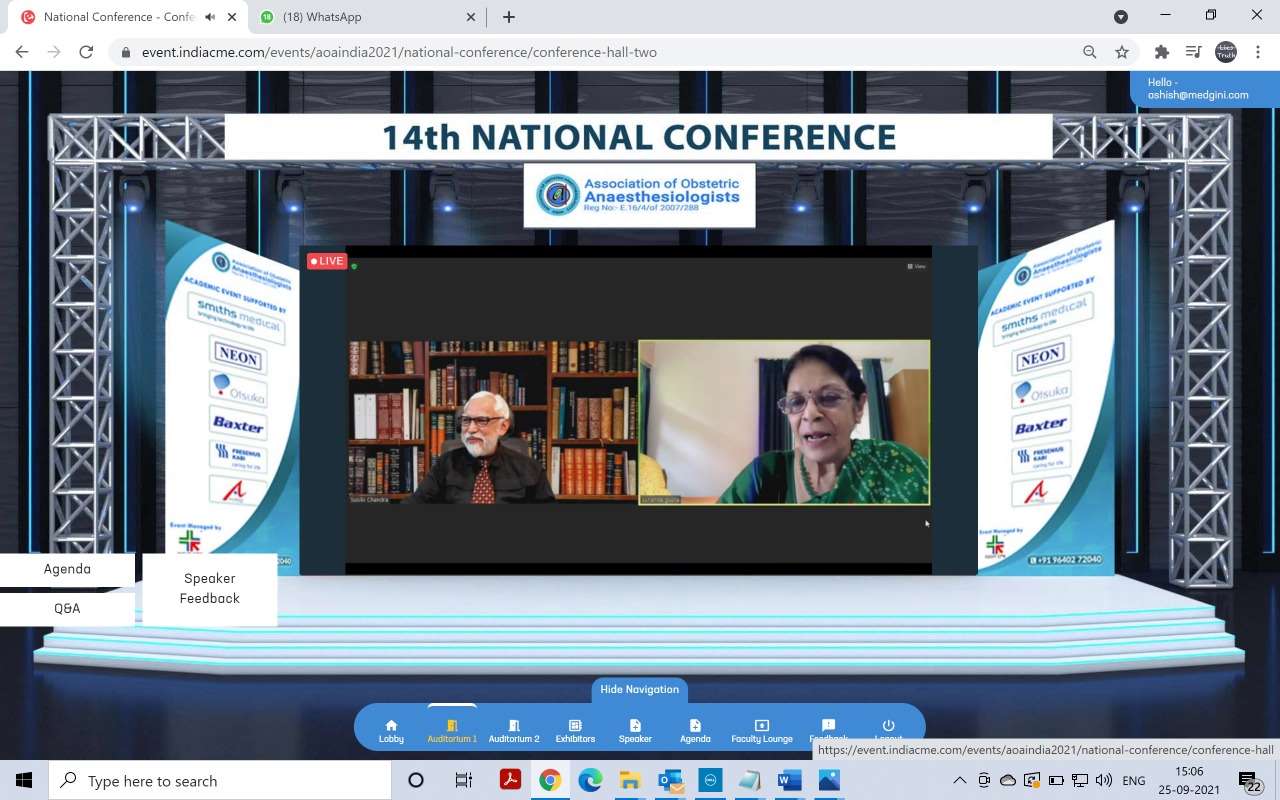Change ENG input language
This screenshot has width=1280, height=800.
click(x=1134, y=781)
